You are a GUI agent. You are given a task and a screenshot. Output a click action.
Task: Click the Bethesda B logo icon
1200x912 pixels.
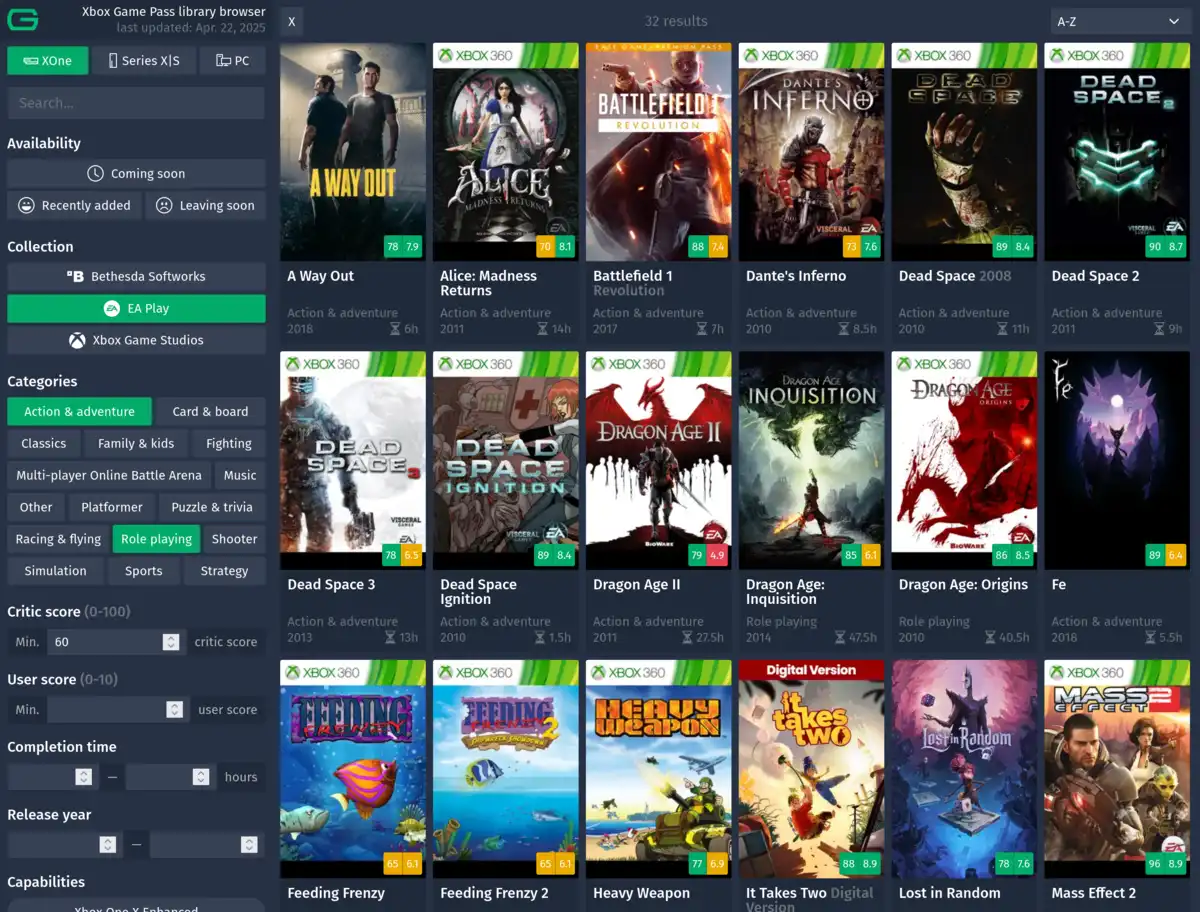[x=76, y=277]
